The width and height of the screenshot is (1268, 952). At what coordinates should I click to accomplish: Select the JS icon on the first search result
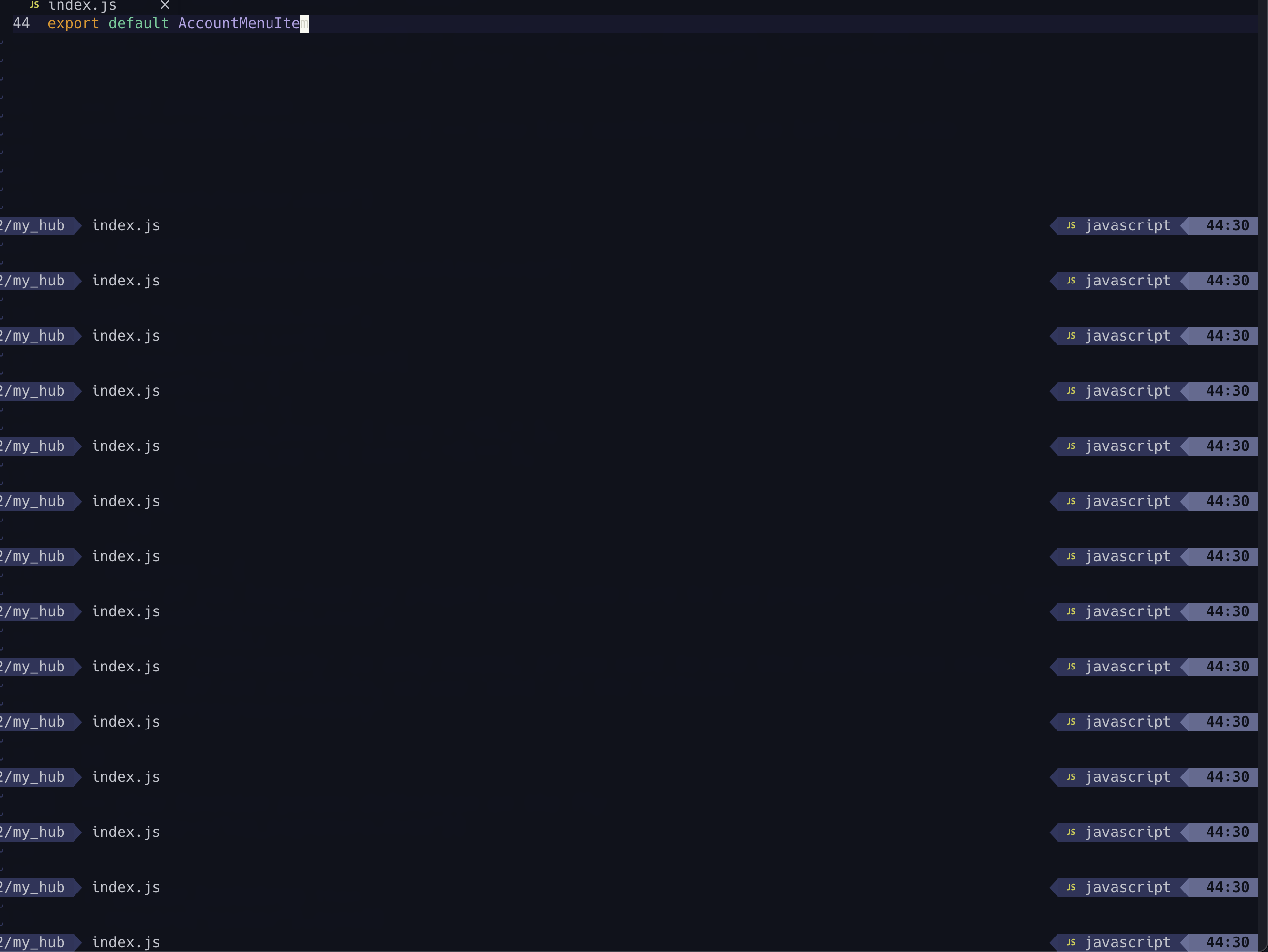[1071, 225]
